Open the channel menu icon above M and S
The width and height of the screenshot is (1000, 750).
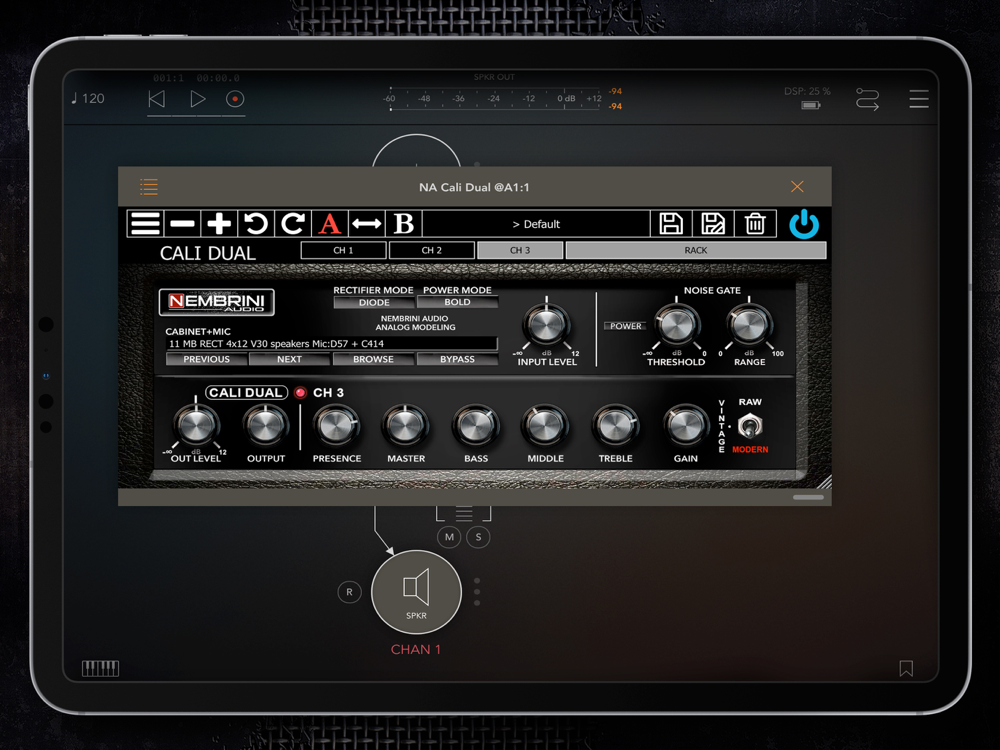(464, 513)
